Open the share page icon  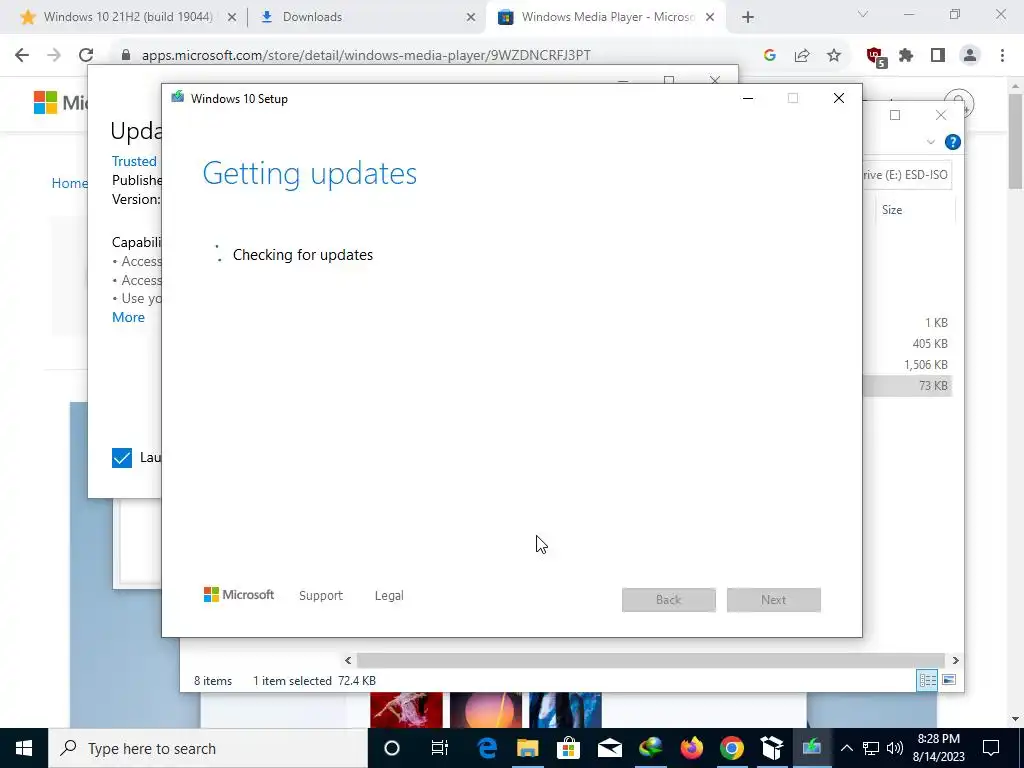tap(802, 56)
